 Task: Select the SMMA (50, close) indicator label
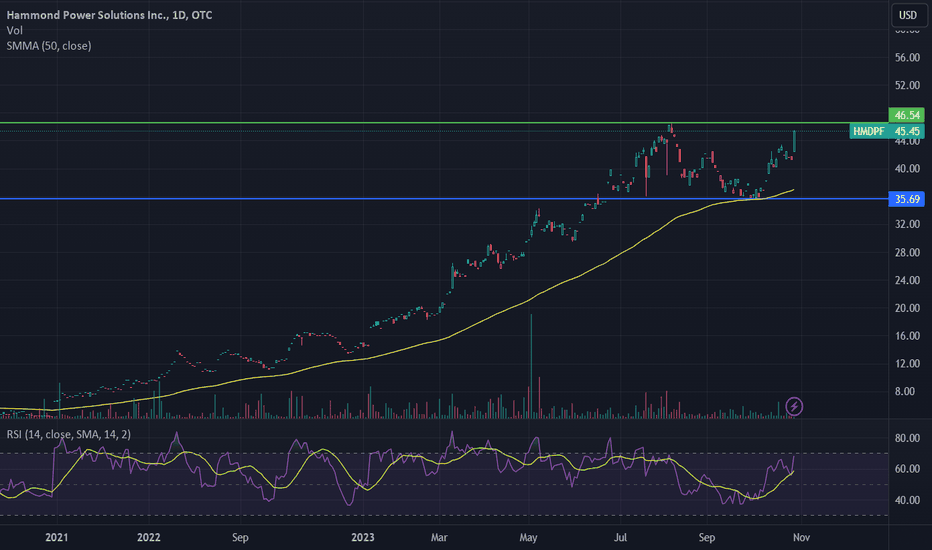(49, 46)
